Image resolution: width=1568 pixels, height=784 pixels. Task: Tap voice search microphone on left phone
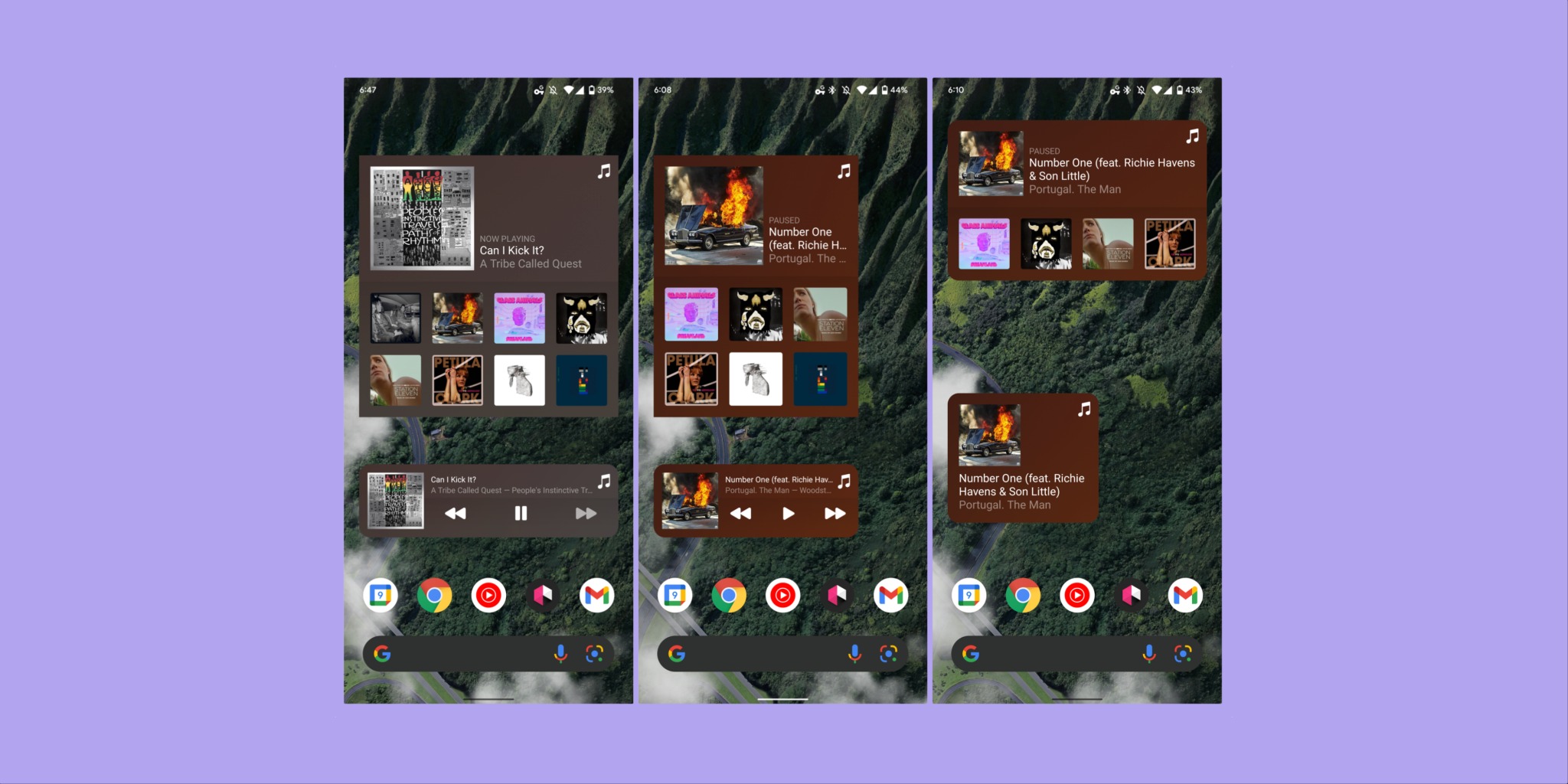(560, 653)
